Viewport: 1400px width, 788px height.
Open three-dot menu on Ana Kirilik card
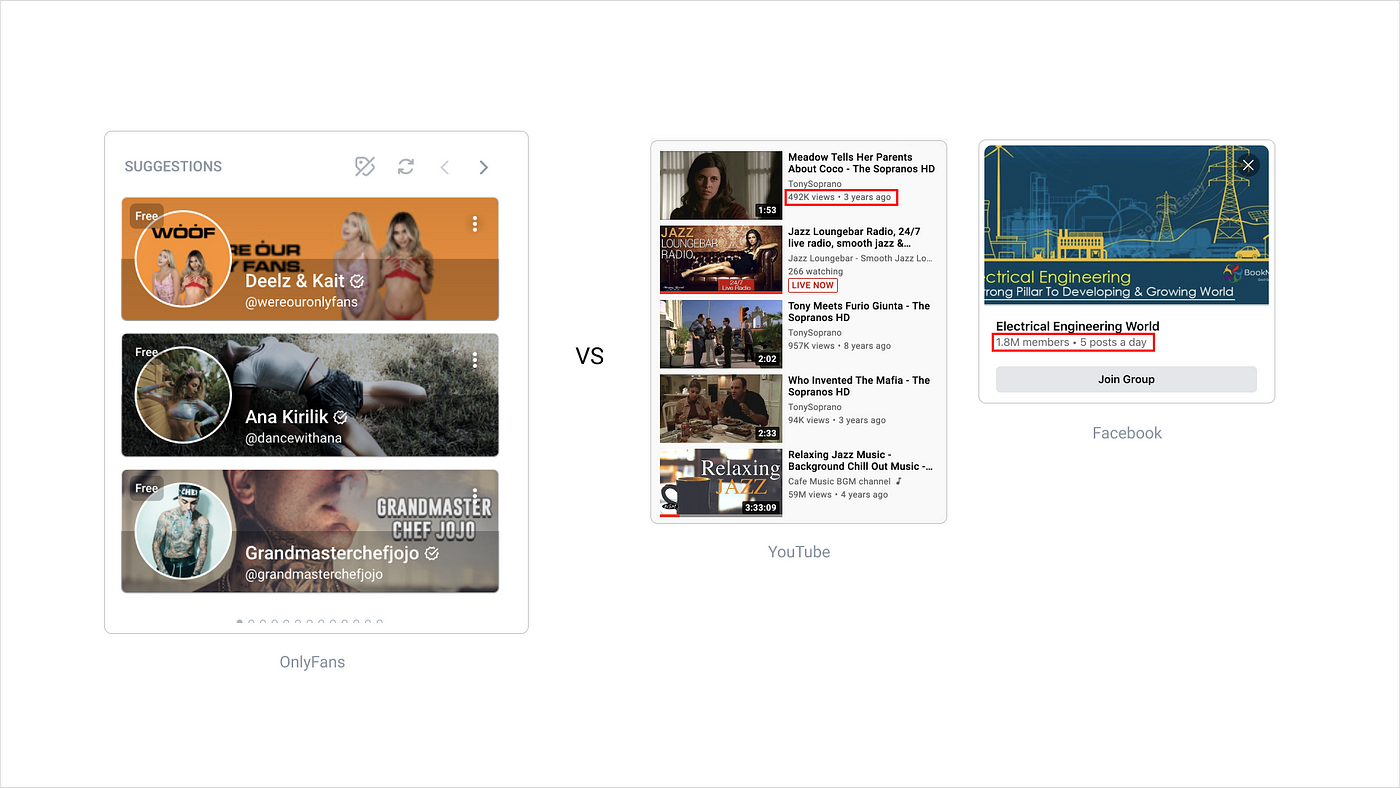pyautogui.click(x=475, y=360)
